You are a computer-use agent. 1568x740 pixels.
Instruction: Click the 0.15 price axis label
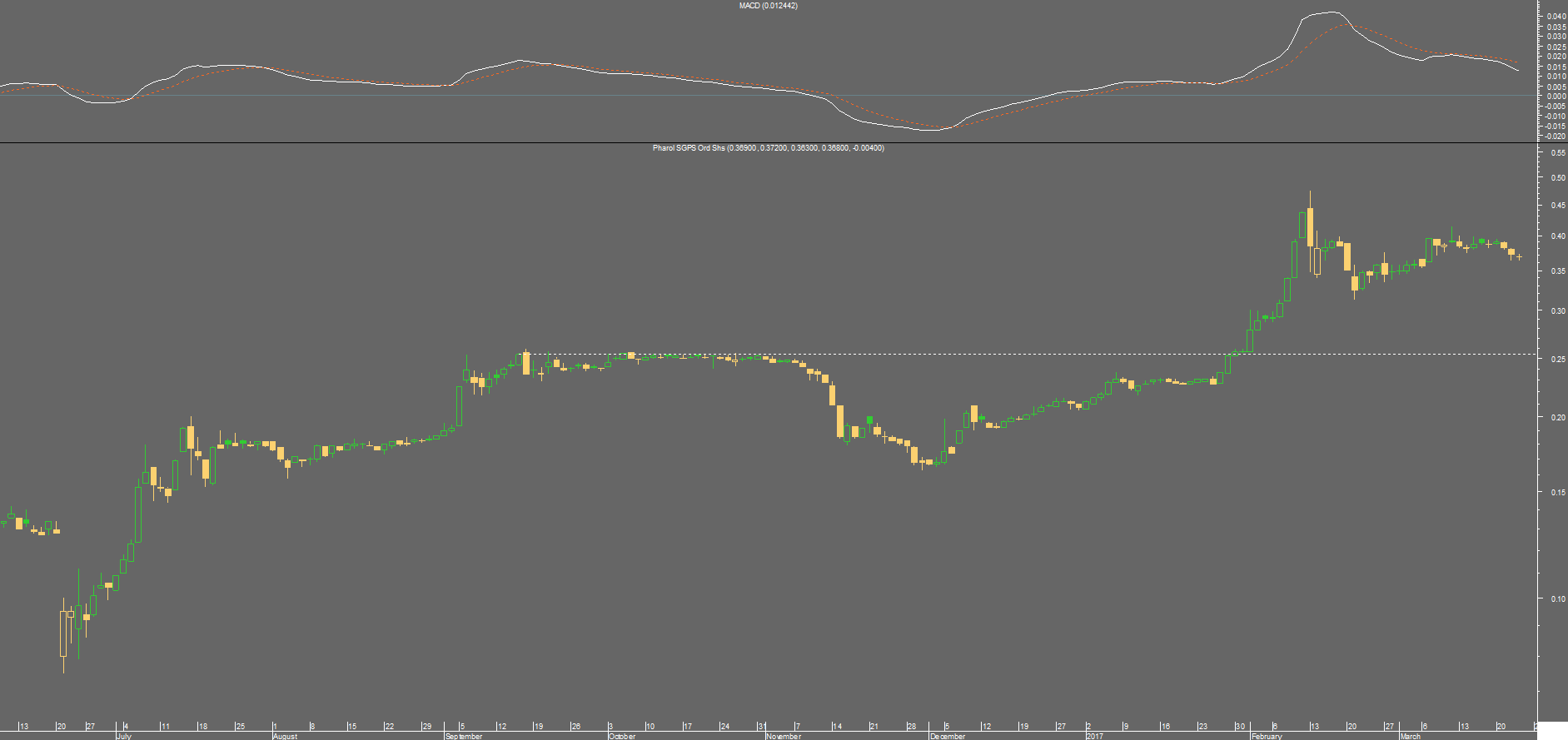pos(1557,493)
